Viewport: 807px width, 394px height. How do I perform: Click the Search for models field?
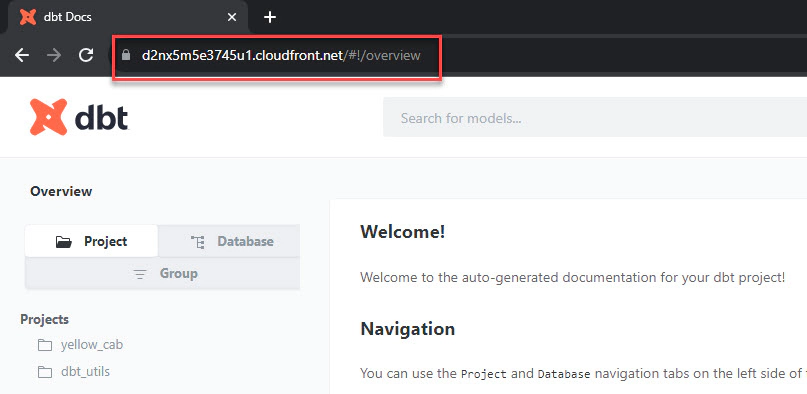point(595,118)
